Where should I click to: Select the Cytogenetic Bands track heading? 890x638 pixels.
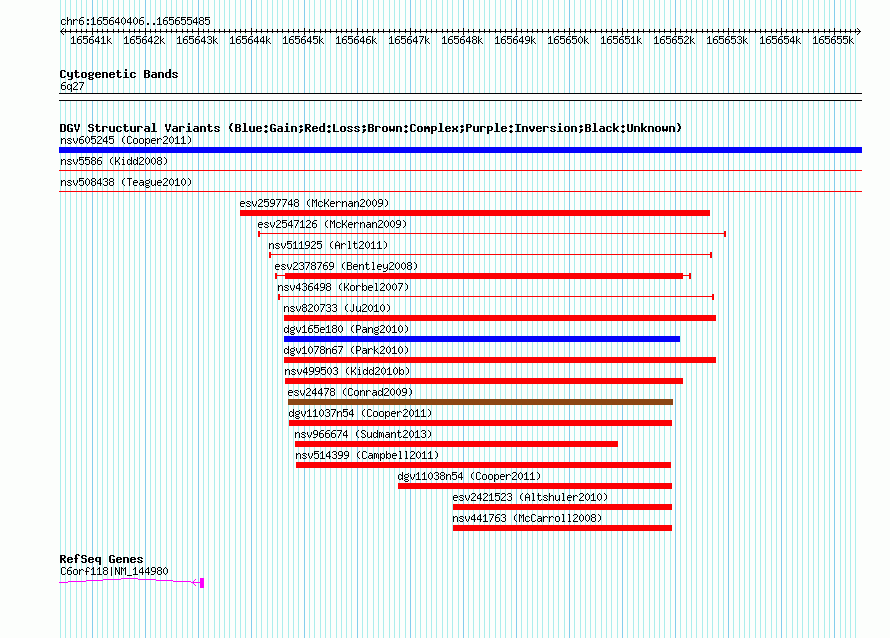point(119,74)
